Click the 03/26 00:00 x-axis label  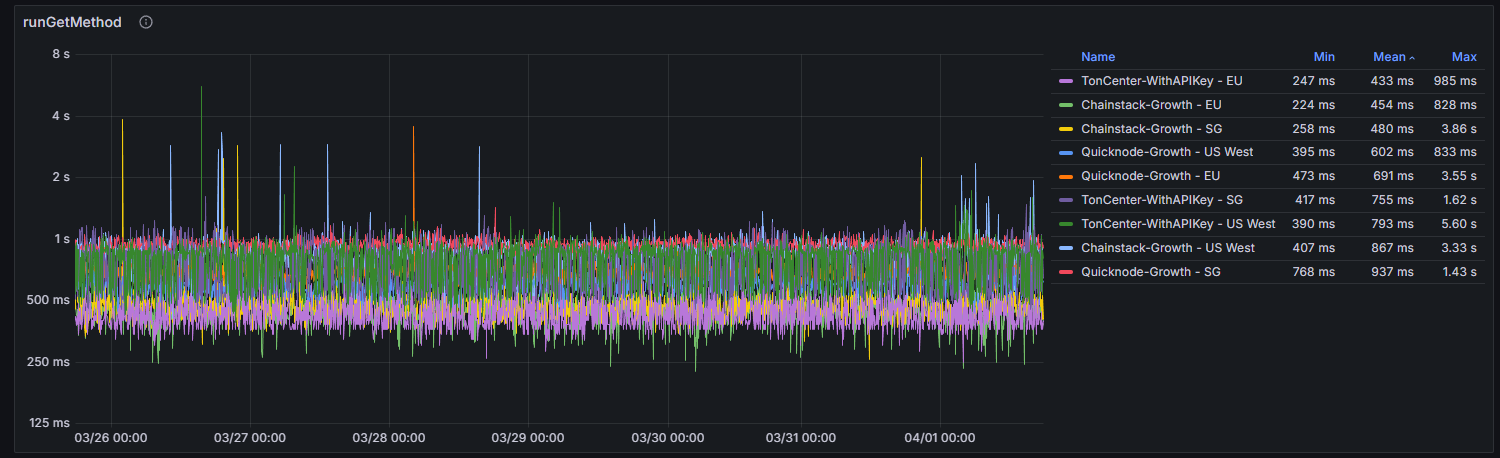tap(112, 438)
